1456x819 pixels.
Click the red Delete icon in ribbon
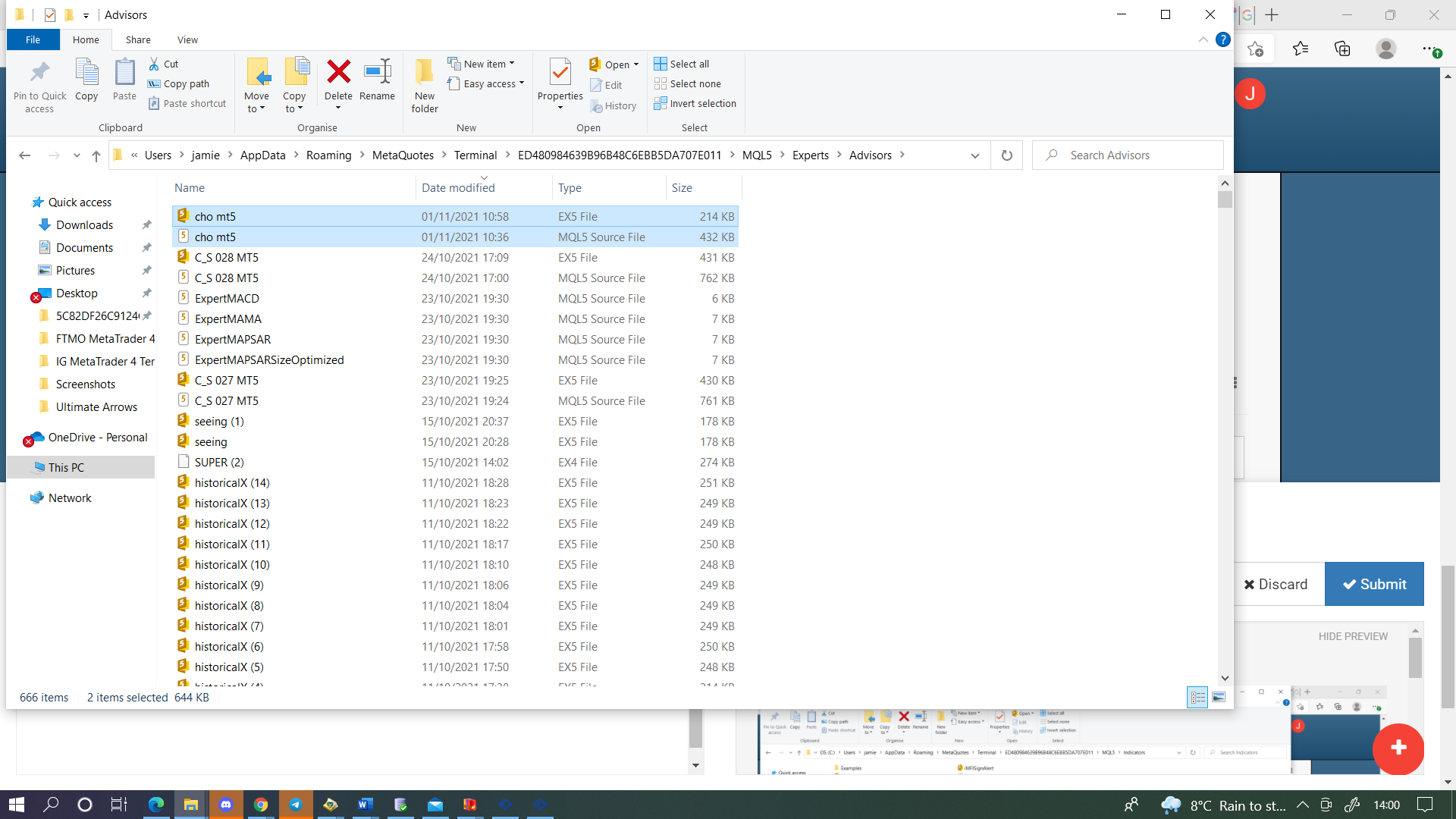pos(338,73)
